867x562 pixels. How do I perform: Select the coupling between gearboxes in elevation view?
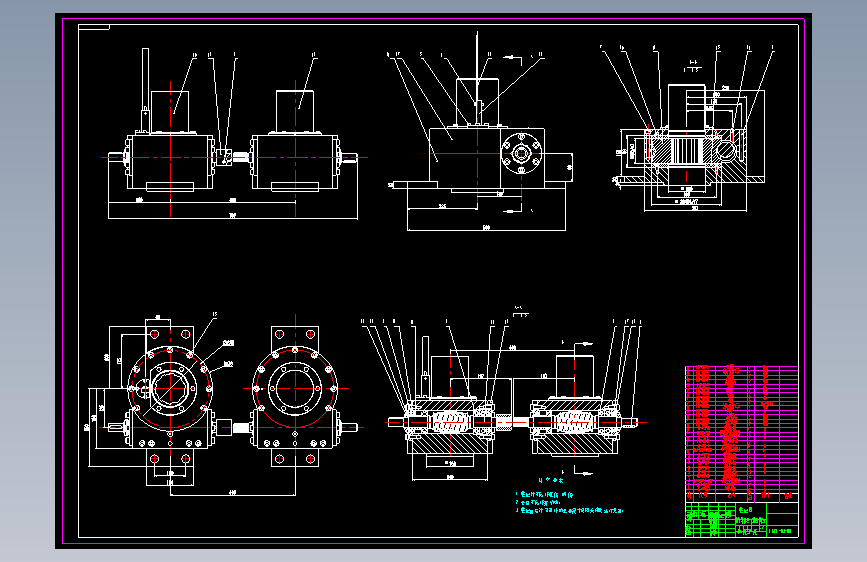pyautogui.click(x=224, y=157)
